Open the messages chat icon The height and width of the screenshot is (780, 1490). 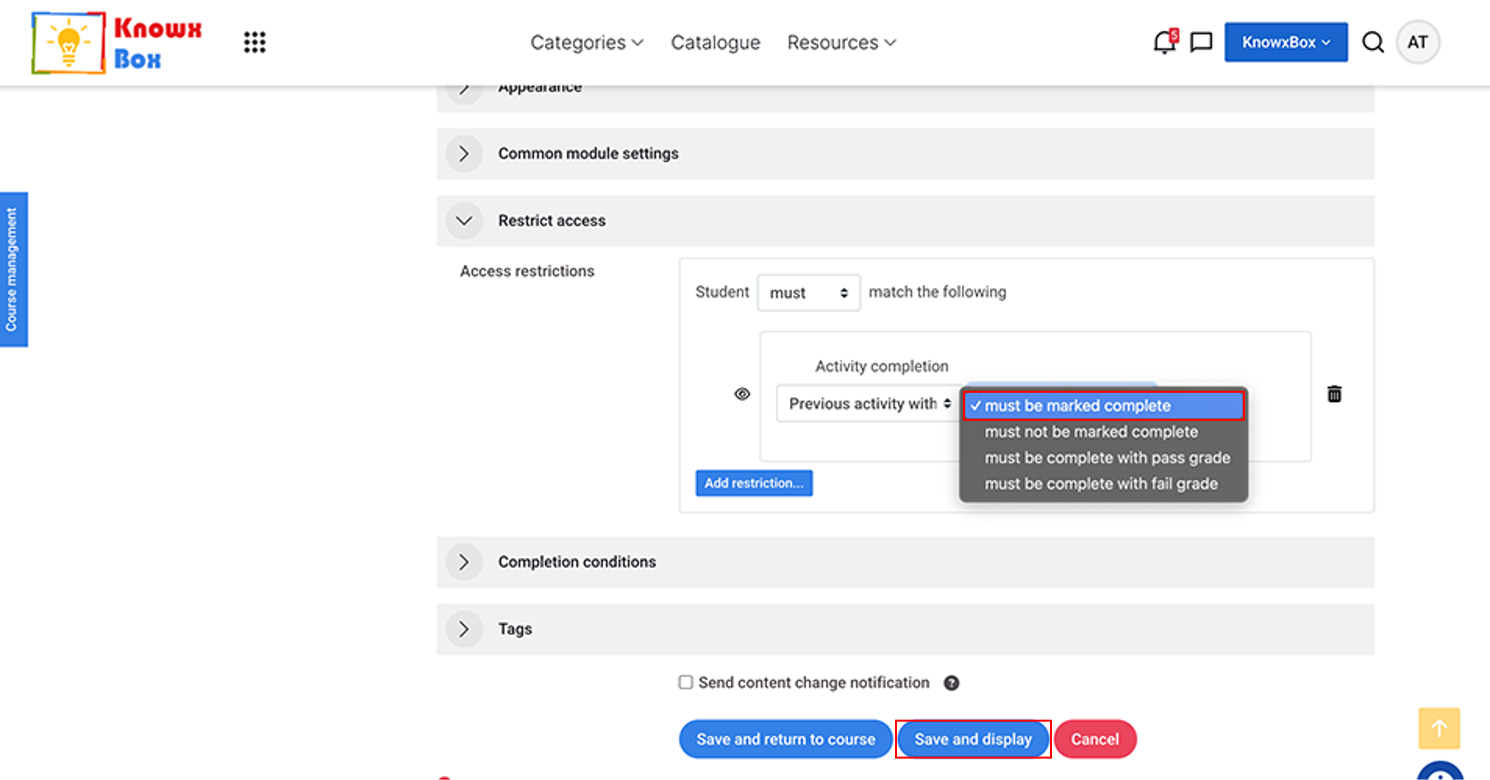coord(1202,42)
